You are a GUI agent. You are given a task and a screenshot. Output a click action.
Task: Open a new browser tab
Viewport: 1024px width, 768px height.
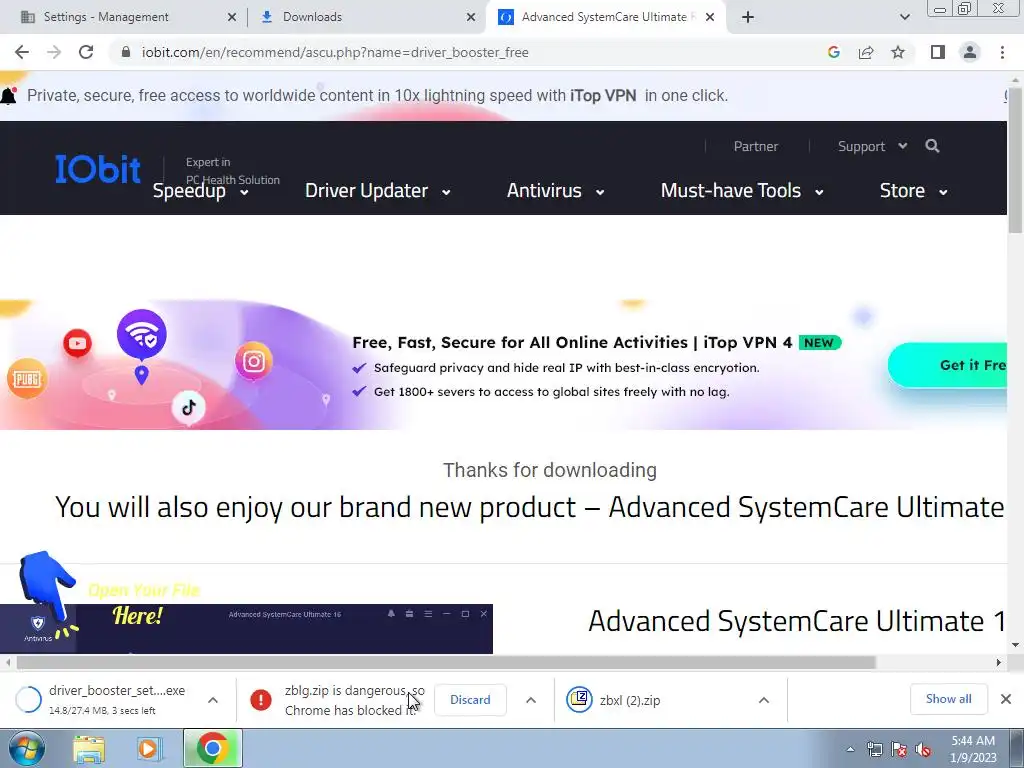(x=748, y=17)
